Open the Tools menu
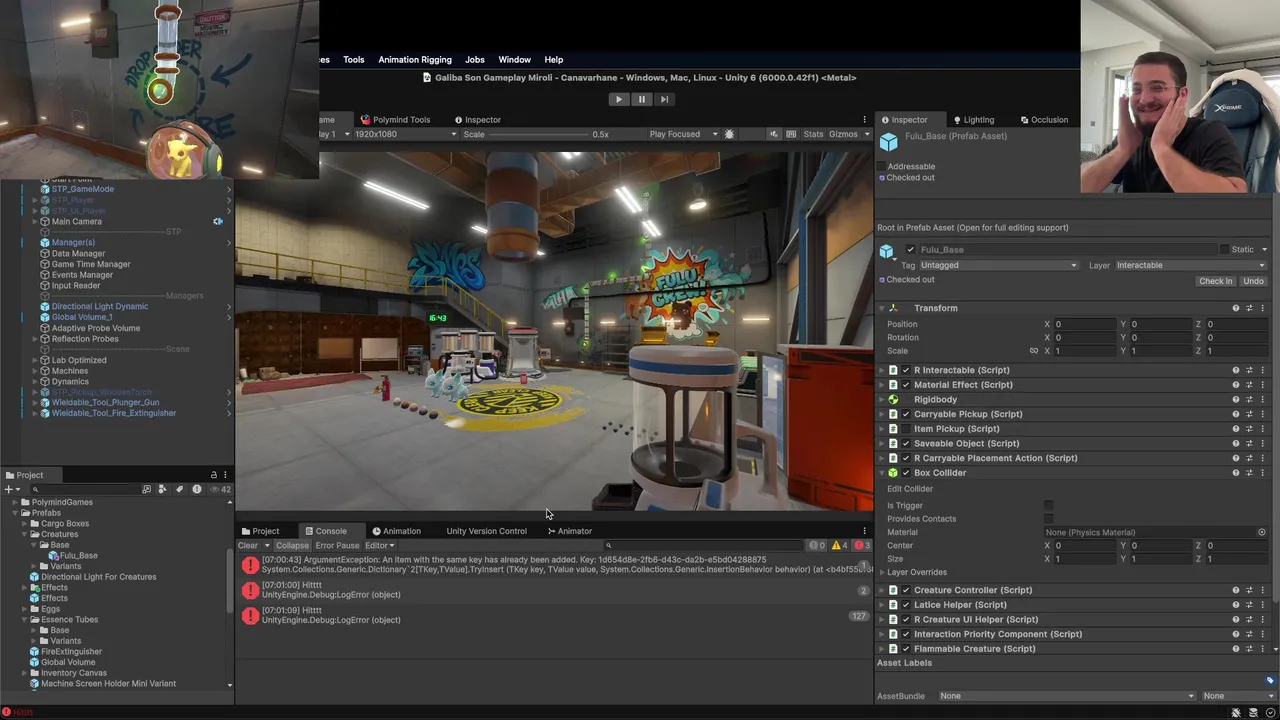The width and height of the screenshot is (1280, 720). click(354, 60)
